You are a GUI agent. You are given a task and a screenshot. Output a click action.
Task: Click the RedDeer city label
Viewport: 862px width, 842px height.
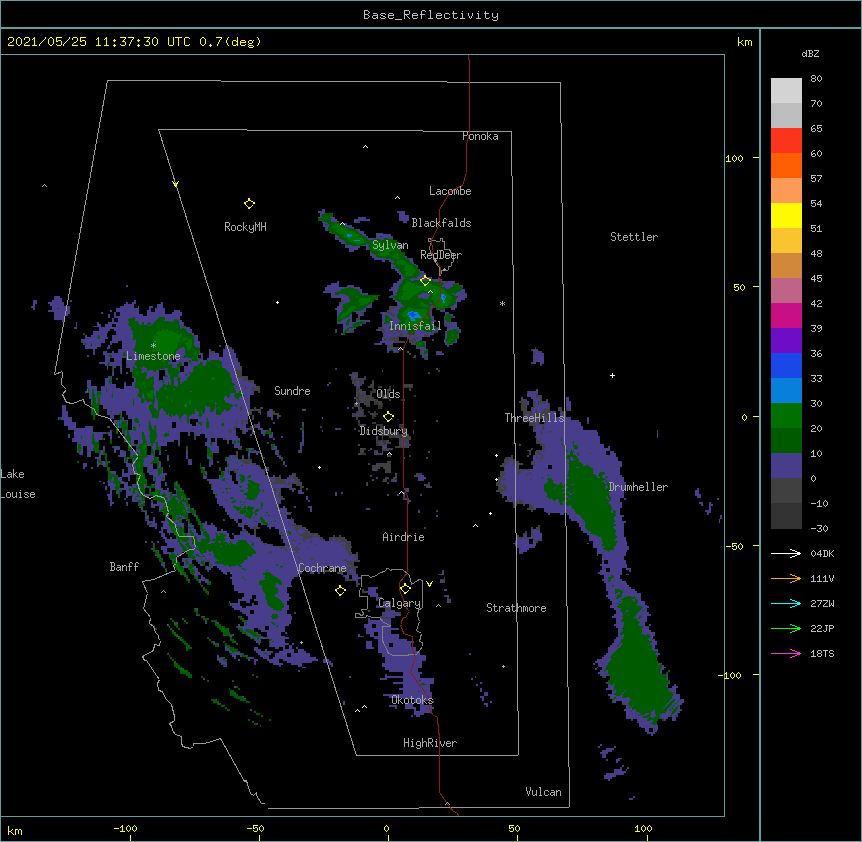[x=441, y=255]
